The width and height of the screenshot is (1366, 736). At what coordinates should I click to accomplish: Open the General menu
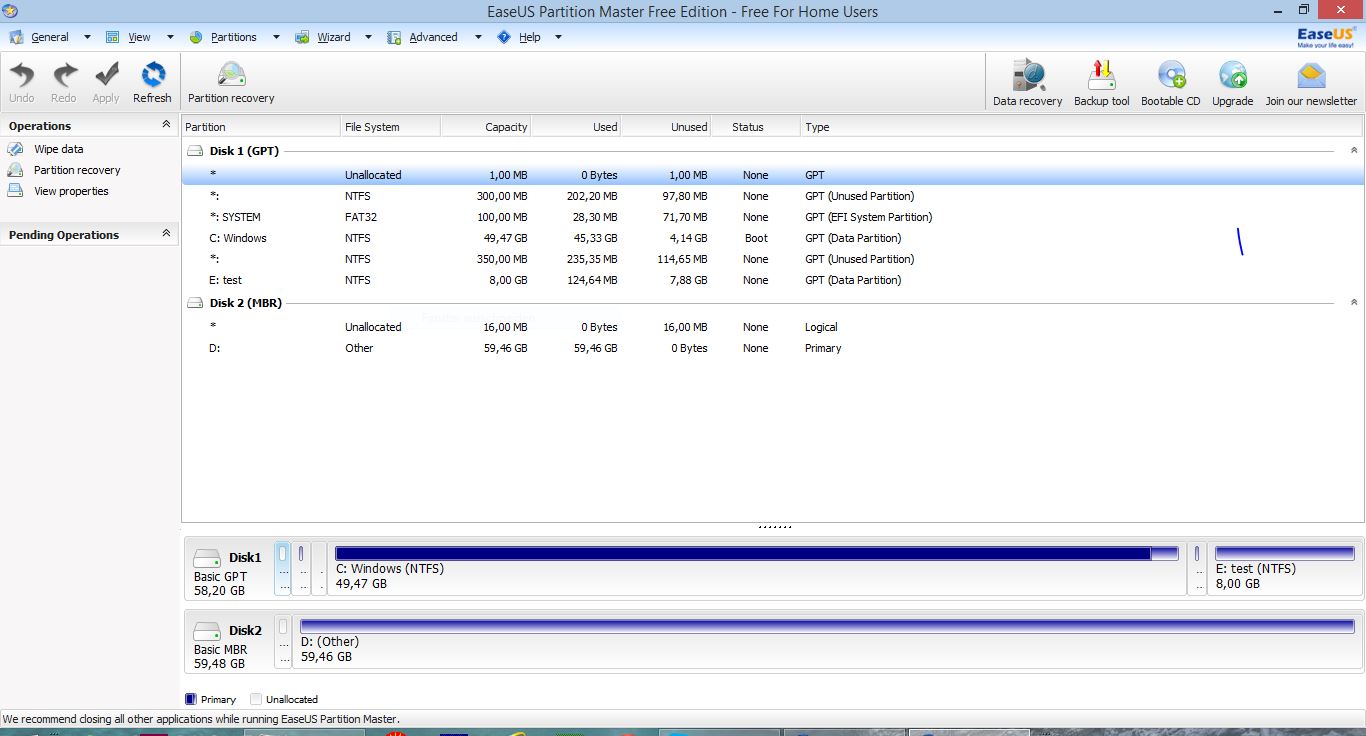[49, 37]
